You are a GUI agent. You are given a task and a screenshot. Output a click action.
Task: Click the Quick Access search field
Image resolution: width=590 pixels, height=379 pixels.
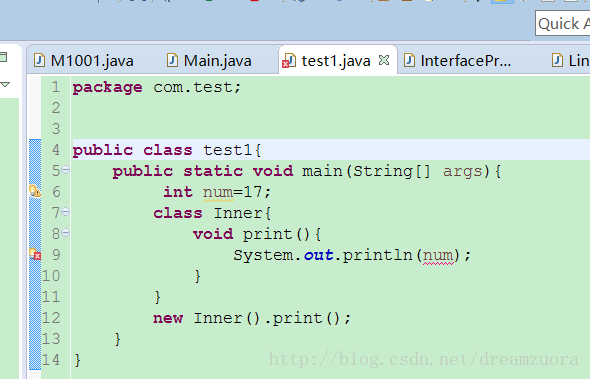[x=563, y=24]
